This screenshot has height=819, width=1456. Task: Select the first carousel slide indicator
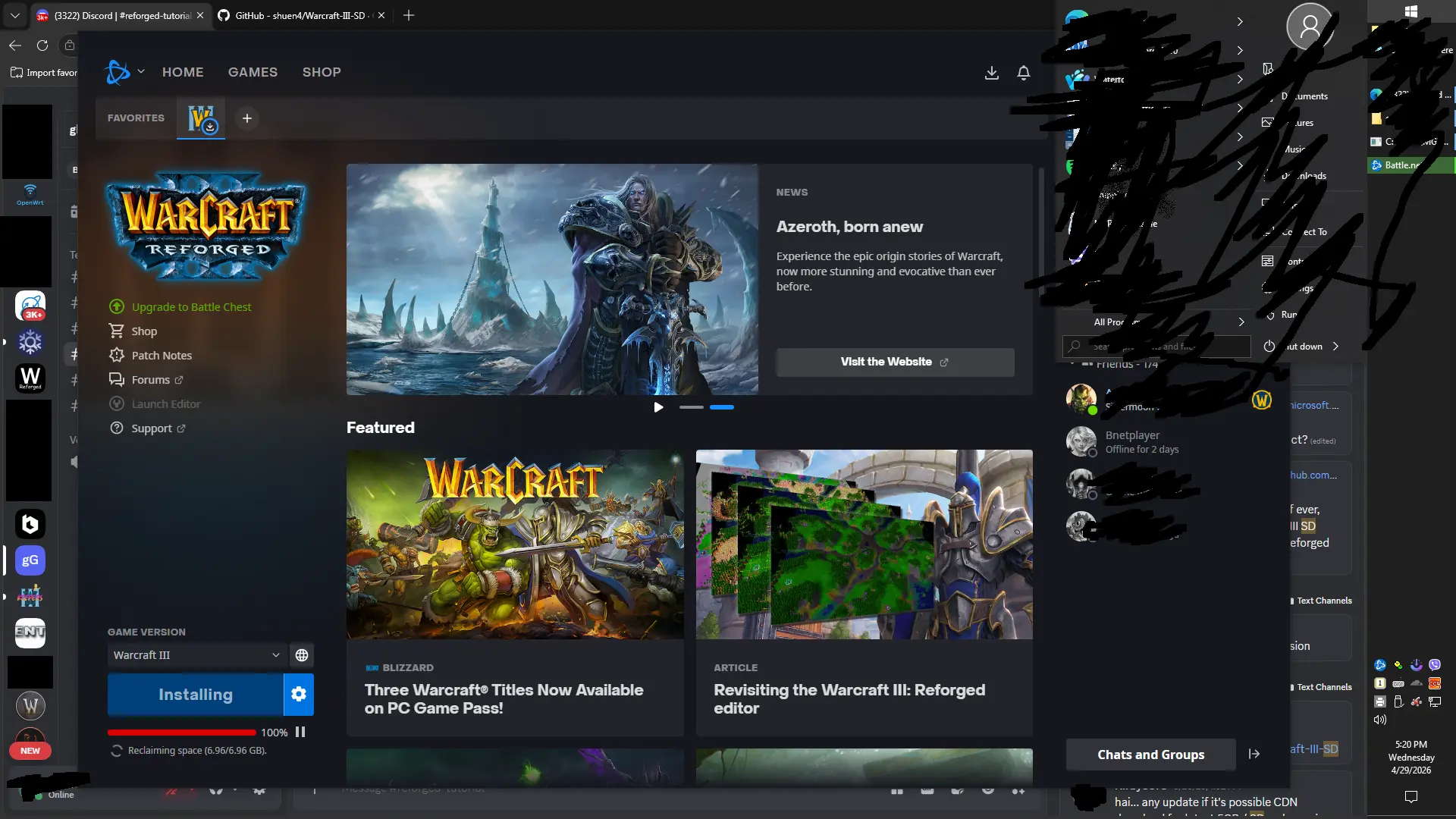(692, 407)
